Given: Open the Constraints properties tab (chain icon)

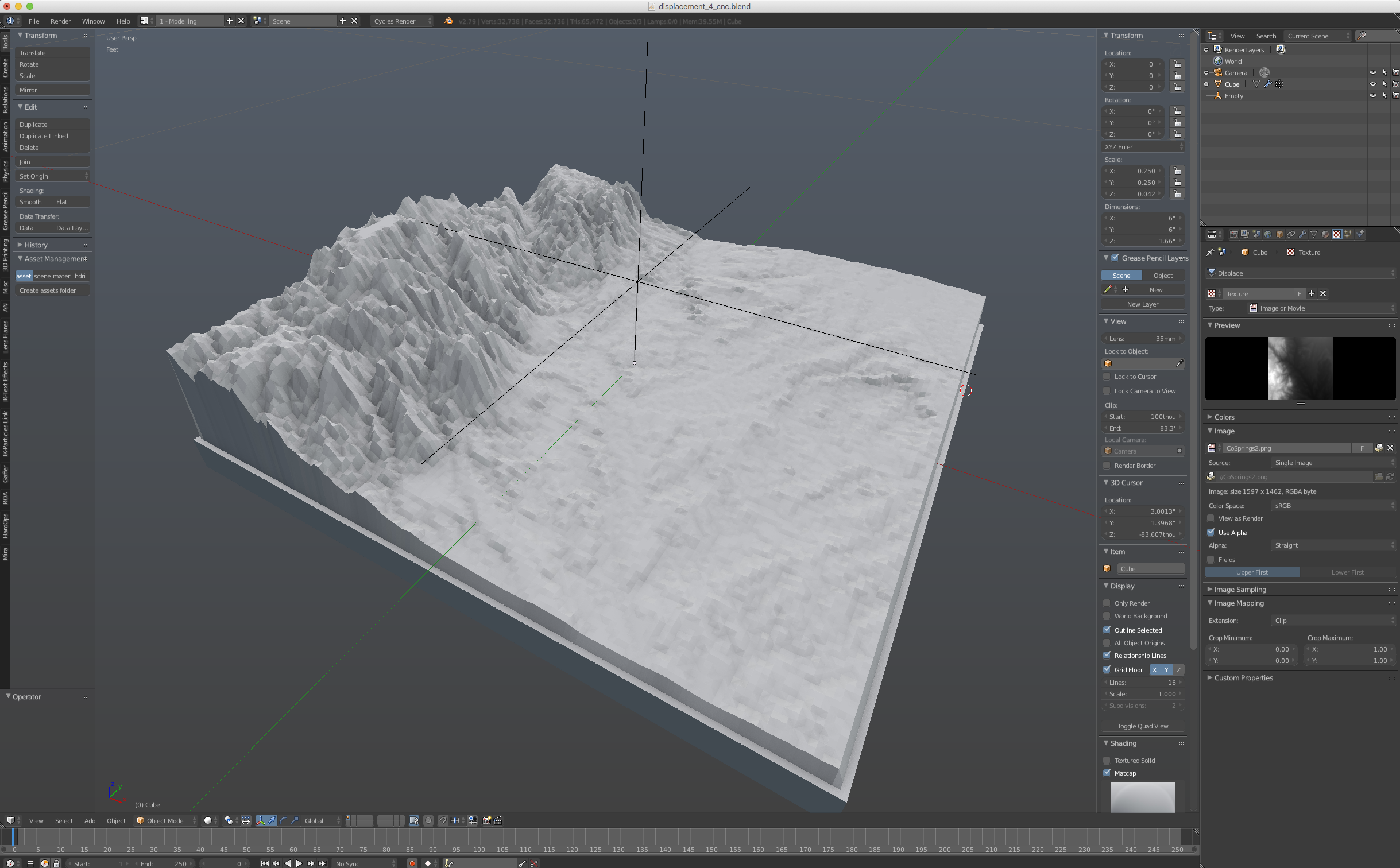Looking at the screenshot, I should coord(1291,234).
